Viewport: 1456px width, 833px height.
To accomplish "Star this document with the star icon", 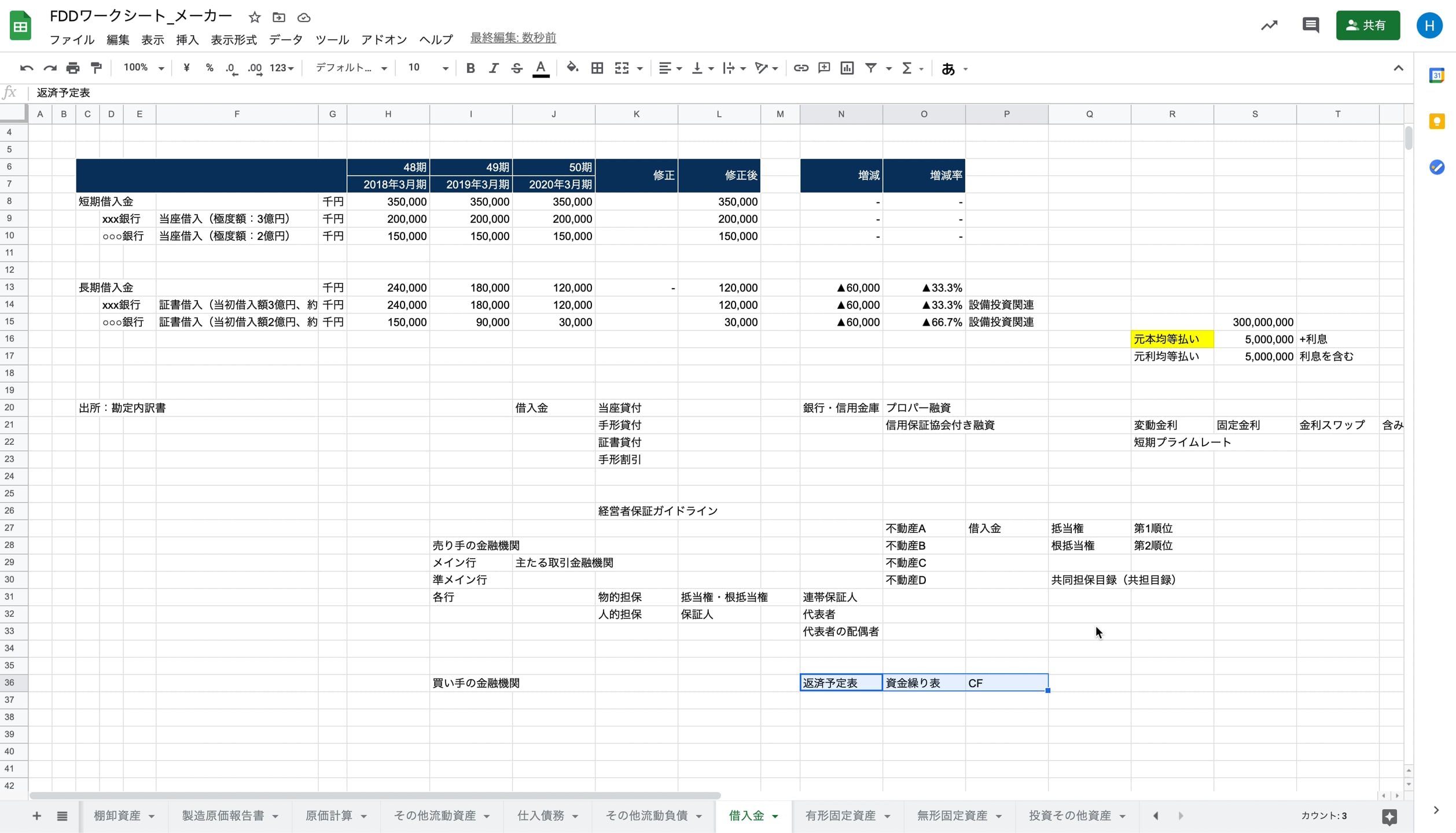I will coord(254,17).
